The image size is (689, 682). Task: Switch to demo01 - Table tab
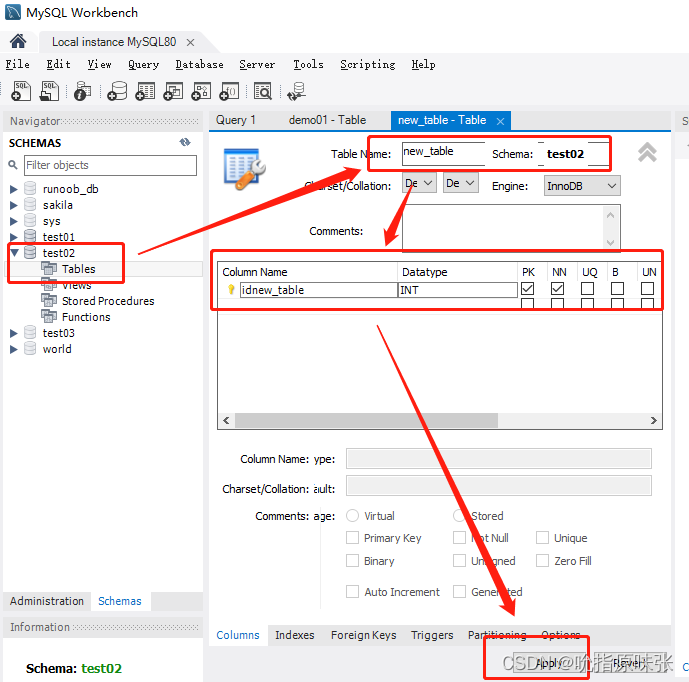(x=327, y=120)
